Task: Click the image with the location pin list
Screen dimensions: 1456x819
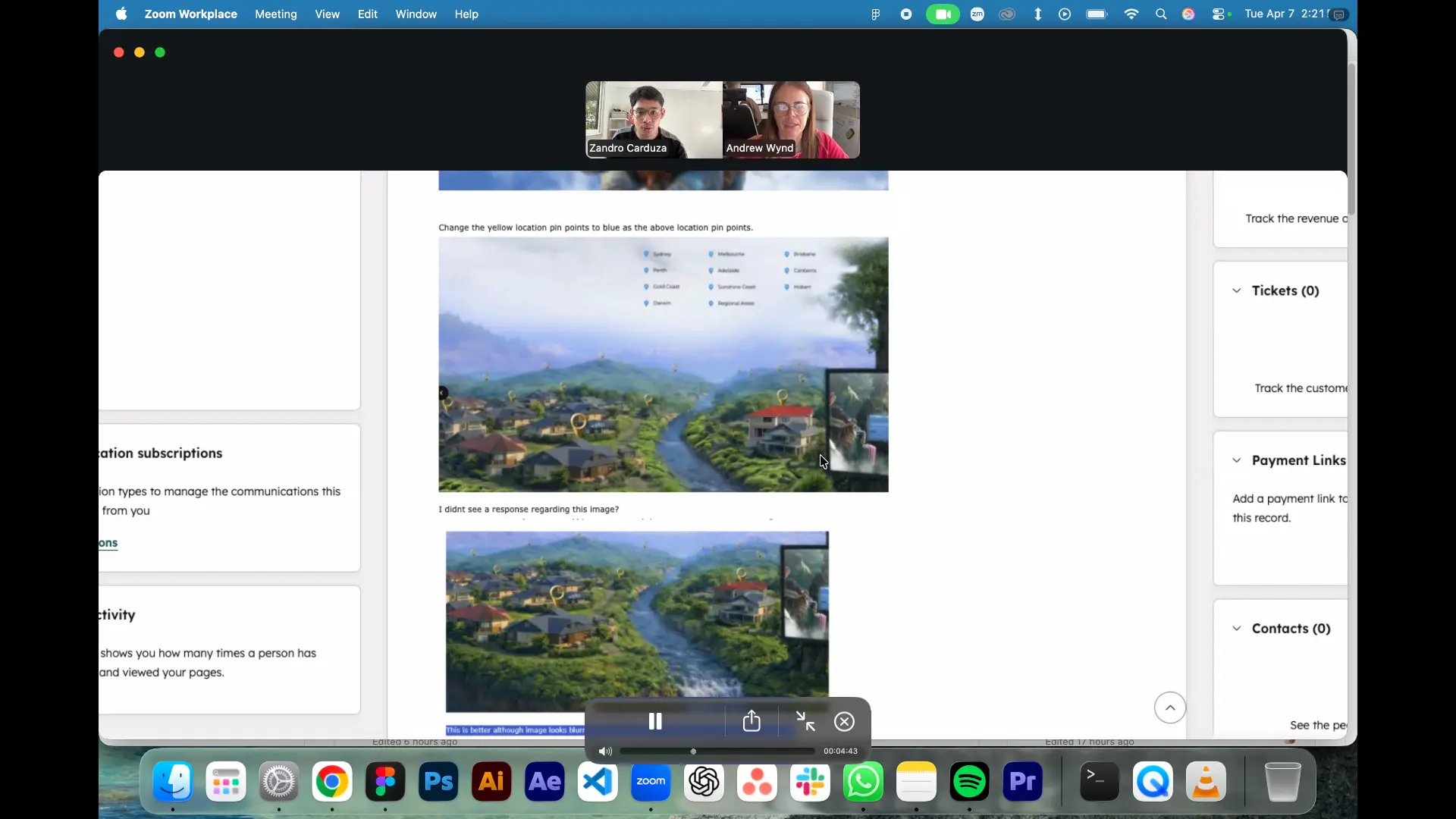Action: [664, 365]
